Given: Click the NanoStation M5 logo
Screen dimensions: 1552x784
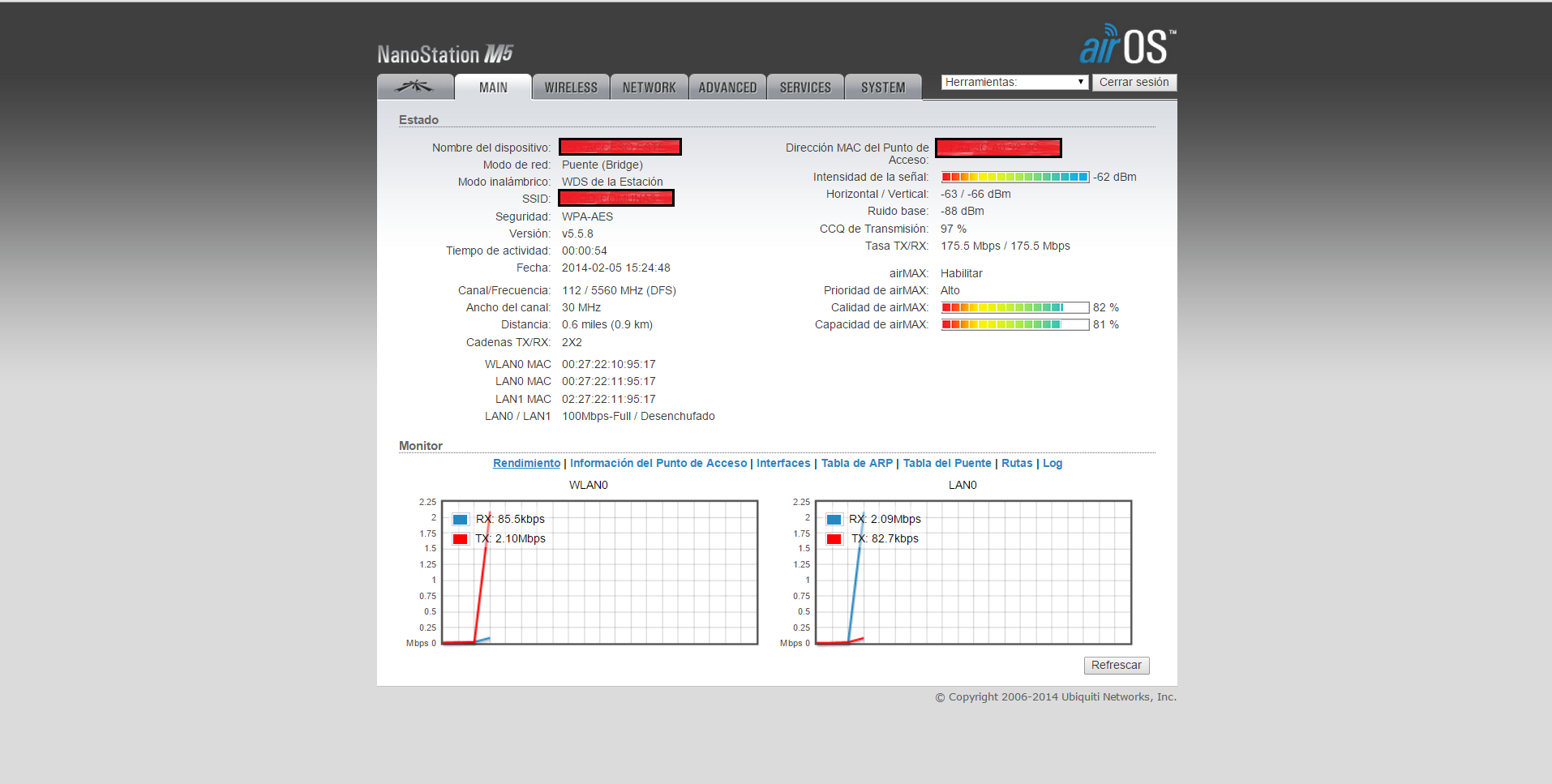Looking at the screenshot, I should 444,54.
